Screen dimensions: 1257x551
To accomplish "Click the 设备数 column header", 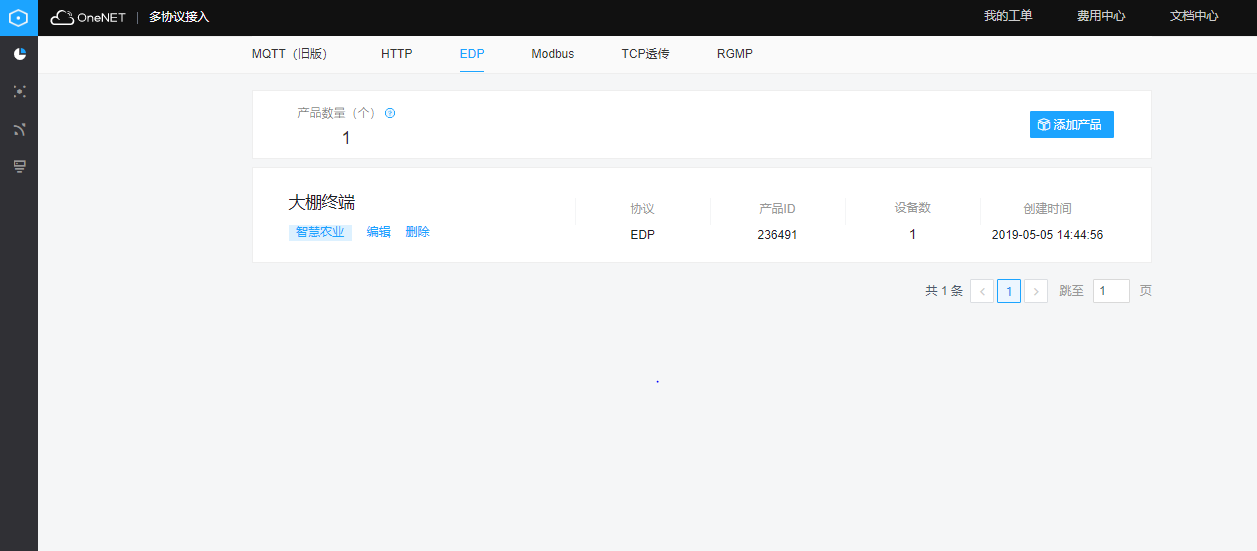I will 912,208.
